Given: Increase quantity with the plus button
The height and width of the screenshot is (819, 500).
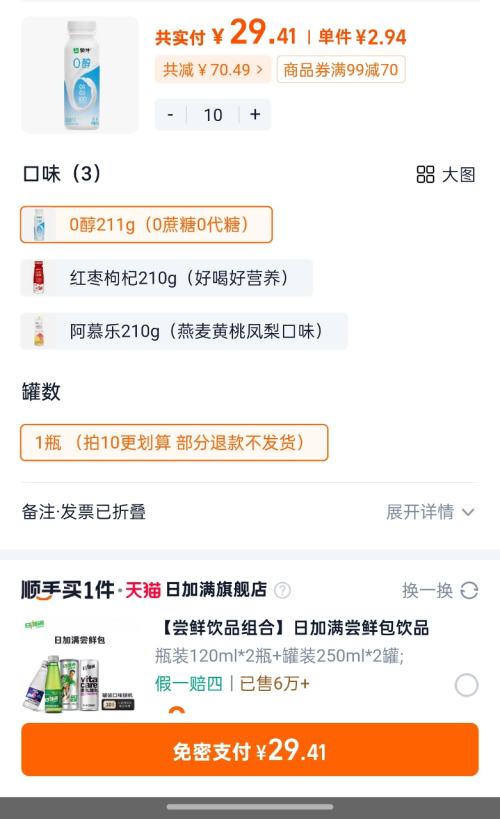Looking at the screenshot, I should click(255, 114).
